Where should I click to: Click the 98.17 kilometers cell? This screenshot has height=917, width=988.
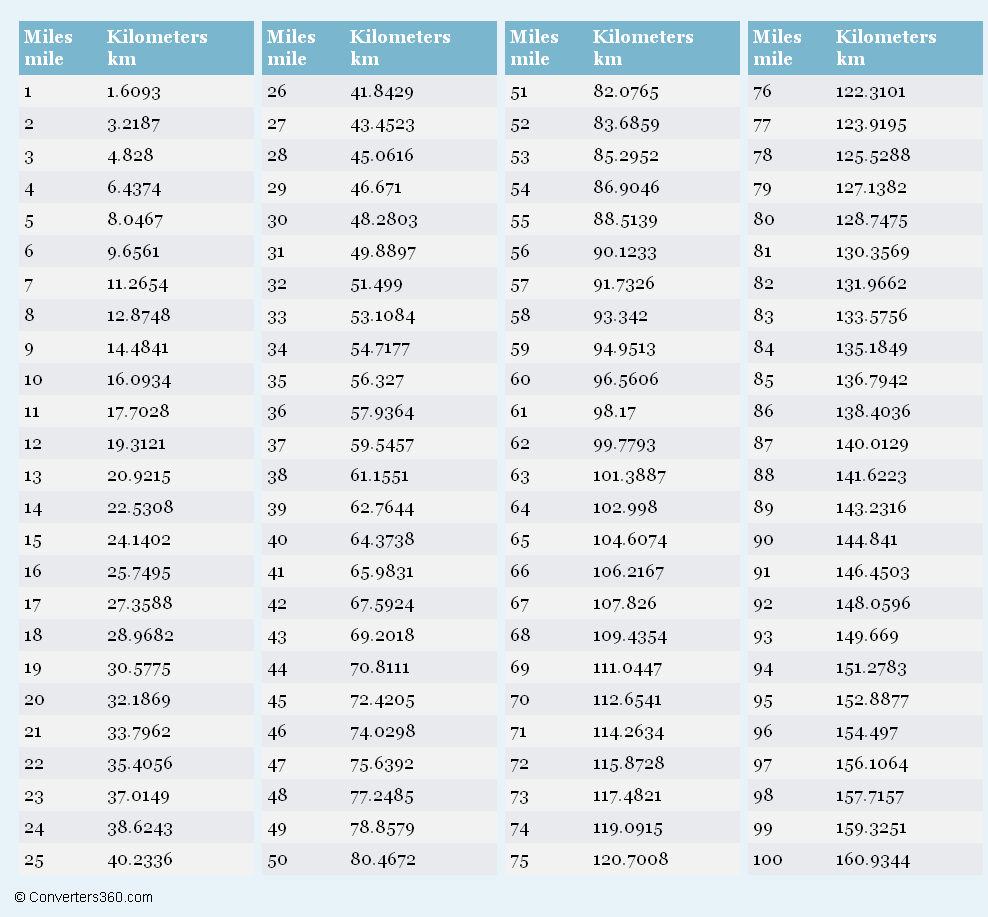point(615,412)
